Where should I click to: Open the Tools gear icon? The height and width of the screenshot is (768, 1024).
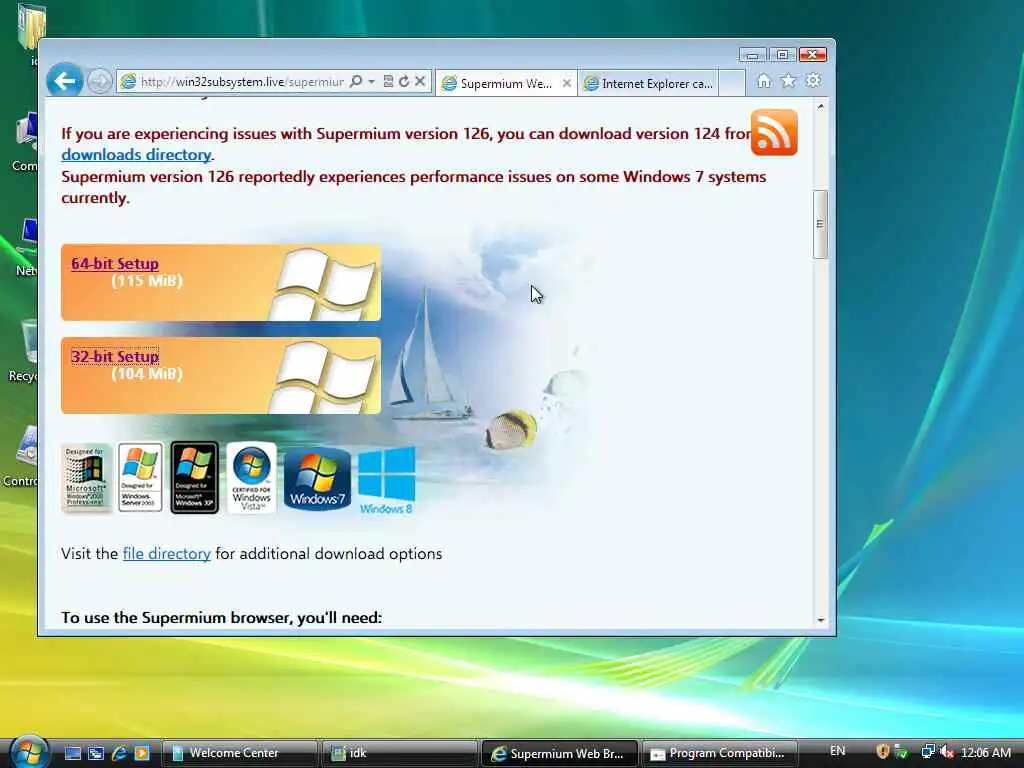[x=813, y=81]
